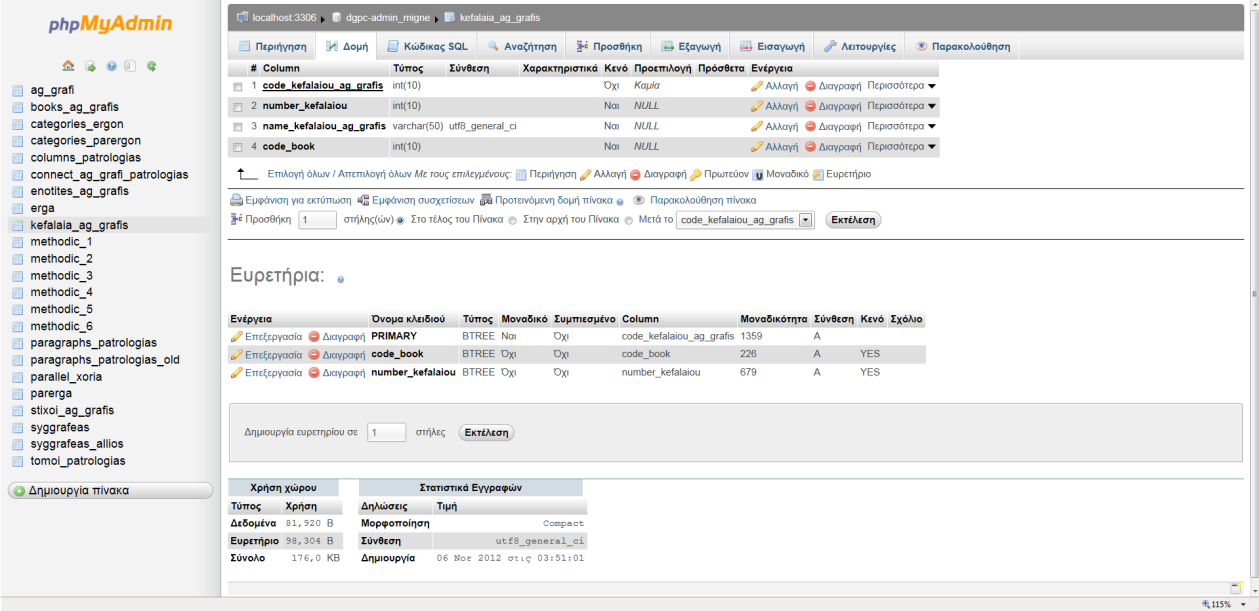Click the pencil edit icon for number_kefalaiou index
Viewport: 1259px width, 611px height.
point(236,373)
